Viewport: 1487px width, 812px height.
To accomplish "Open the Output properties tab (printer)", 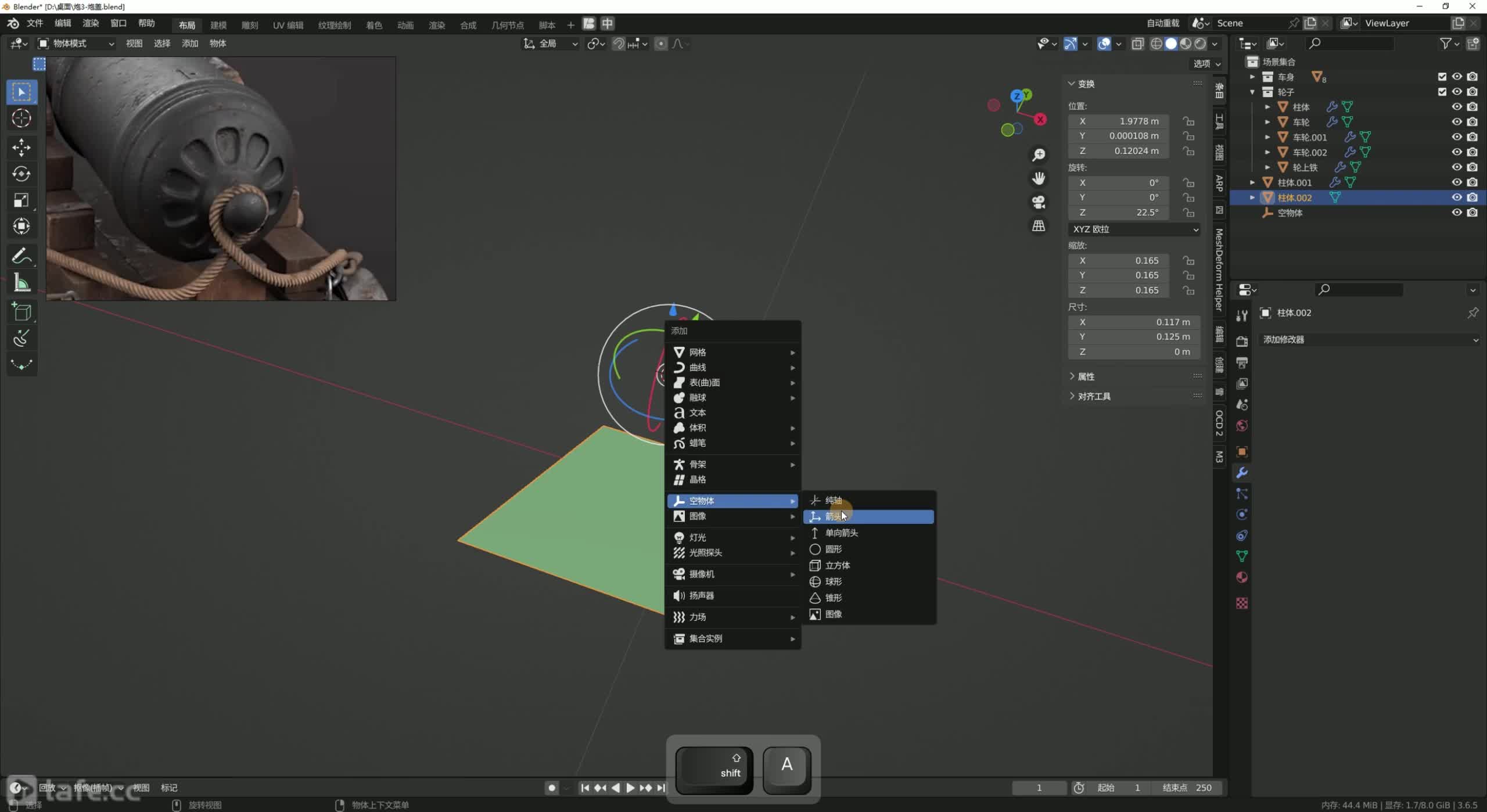I will [x=1242, y=363].
